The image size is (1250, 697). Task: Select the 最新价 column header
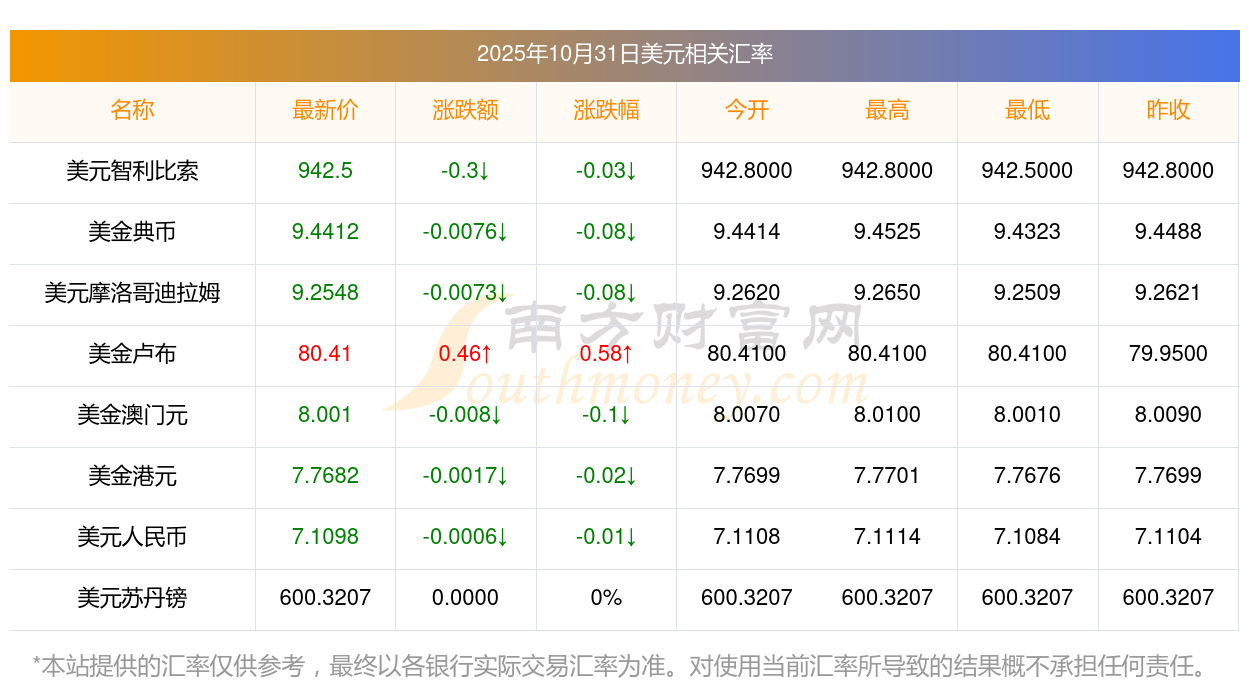325,110
